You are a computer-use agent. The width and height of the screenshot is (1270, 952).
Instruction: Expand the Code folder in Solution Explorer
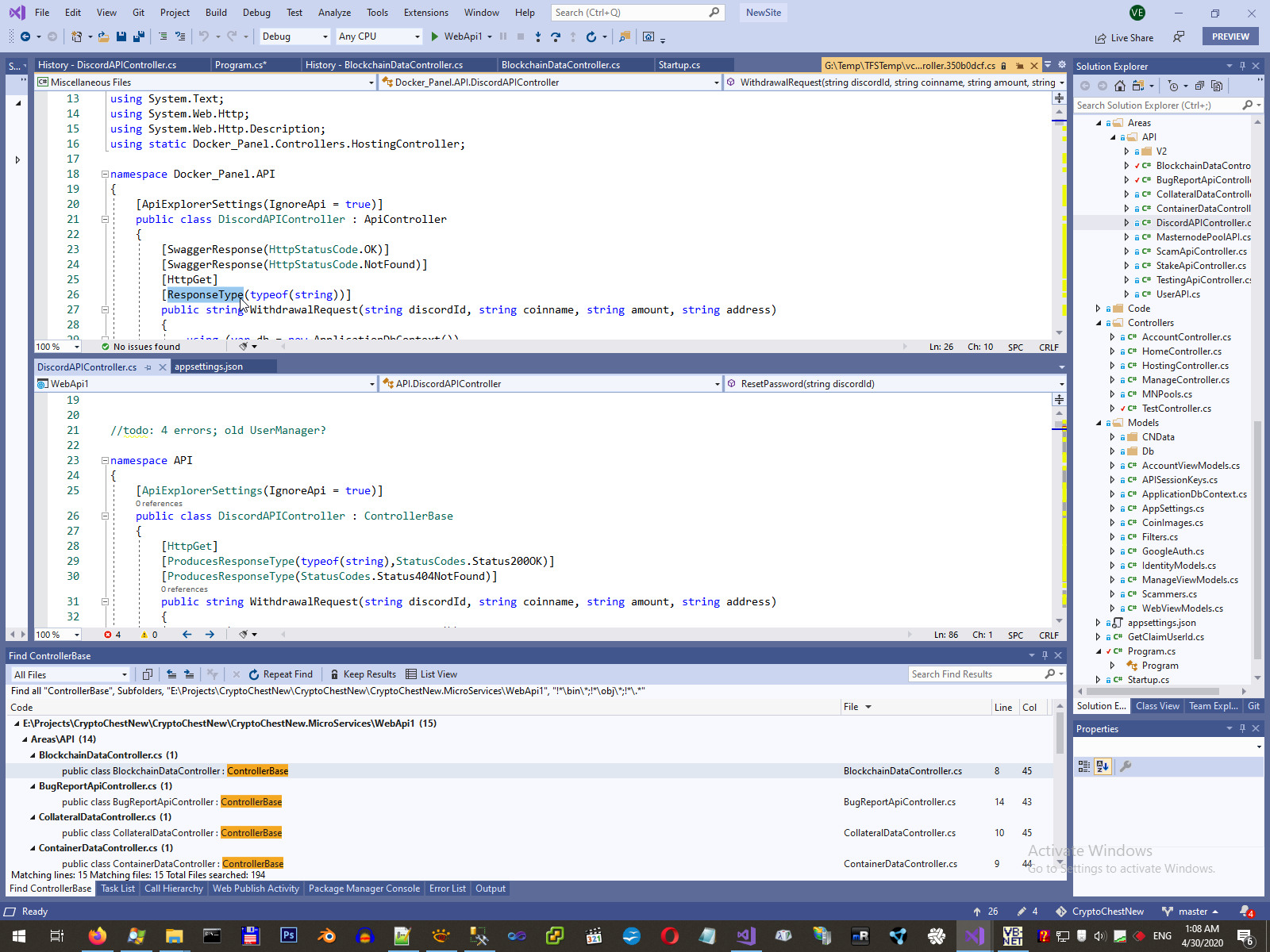[x=1099, y=309]
